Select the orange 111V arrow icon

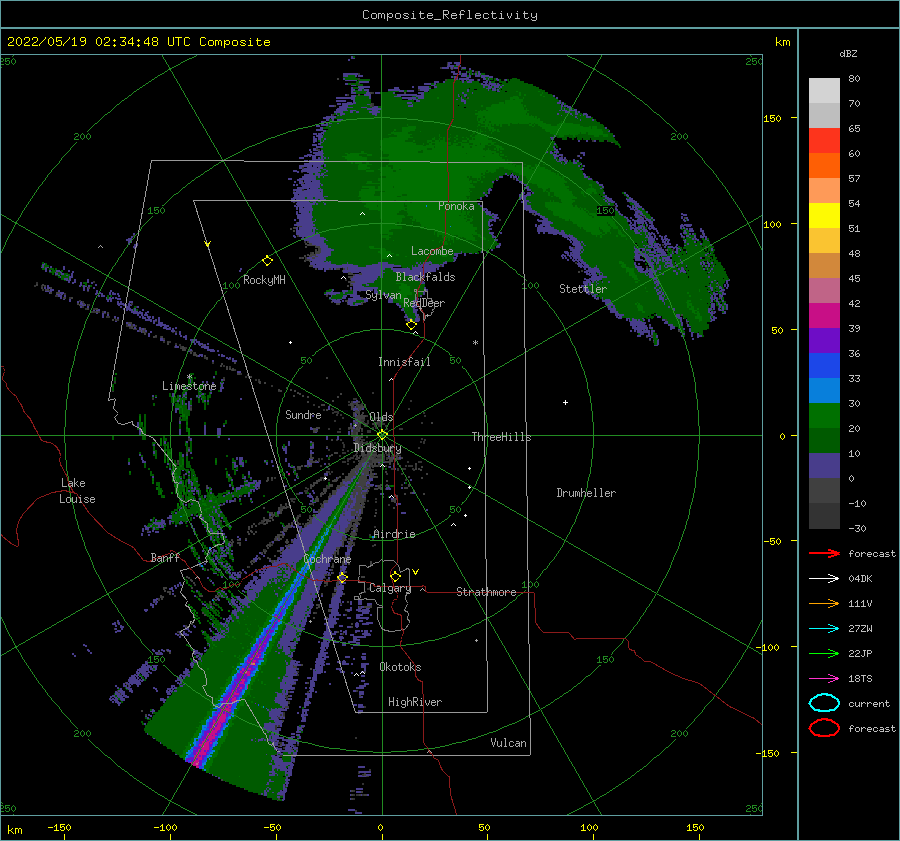click(x=824, y=603)
